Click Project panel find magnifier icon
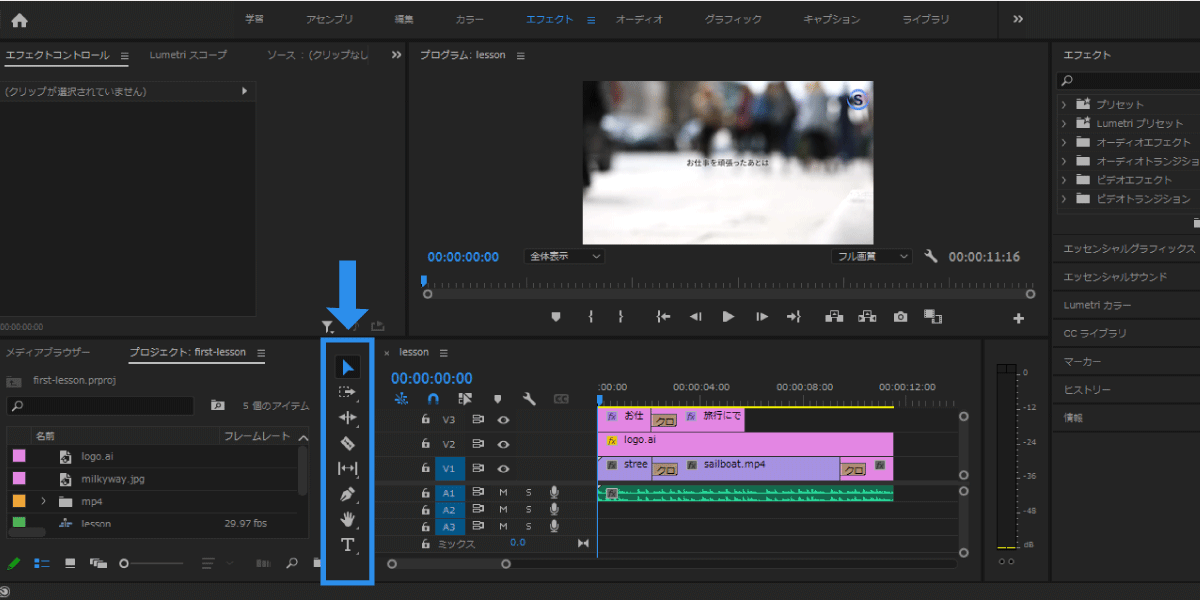Viewport: 1200px width, 600px height. point(290,563)
